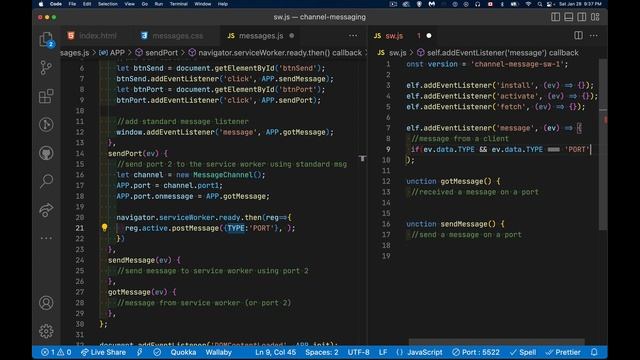Click Quokka in status bar
This screenshot has width=640, height=360.
click(x=183, y=352)
